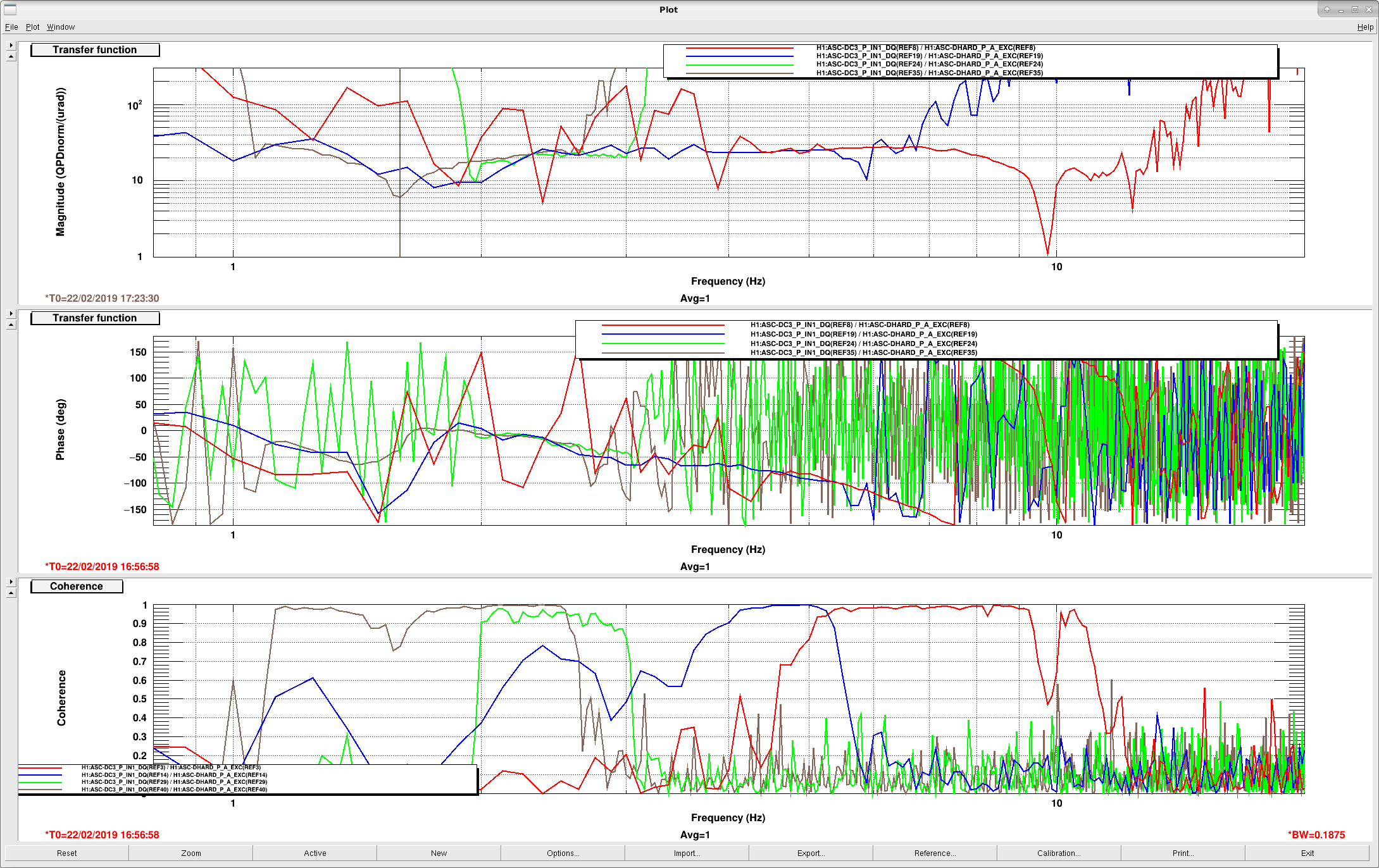The image size is (1379, 868).
Task: Open the Help menu
Action: click(1365, 27)
